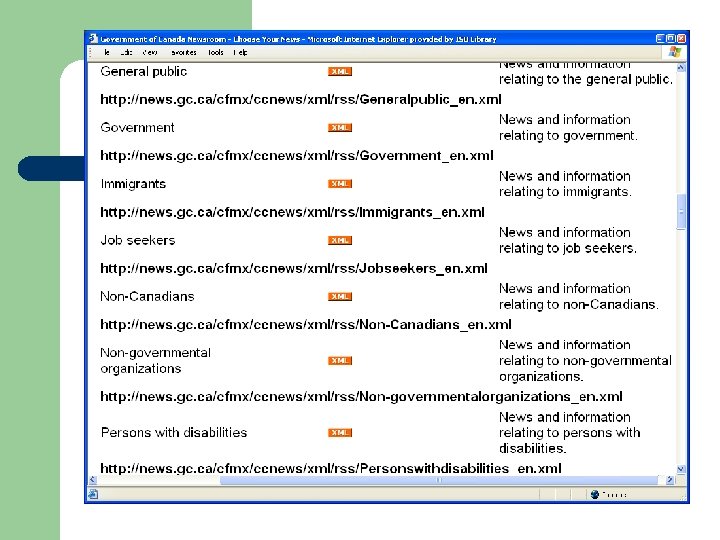Click the vertical scrollbar up arrow
Screen dimensions: 720x540
coord(681,68)
